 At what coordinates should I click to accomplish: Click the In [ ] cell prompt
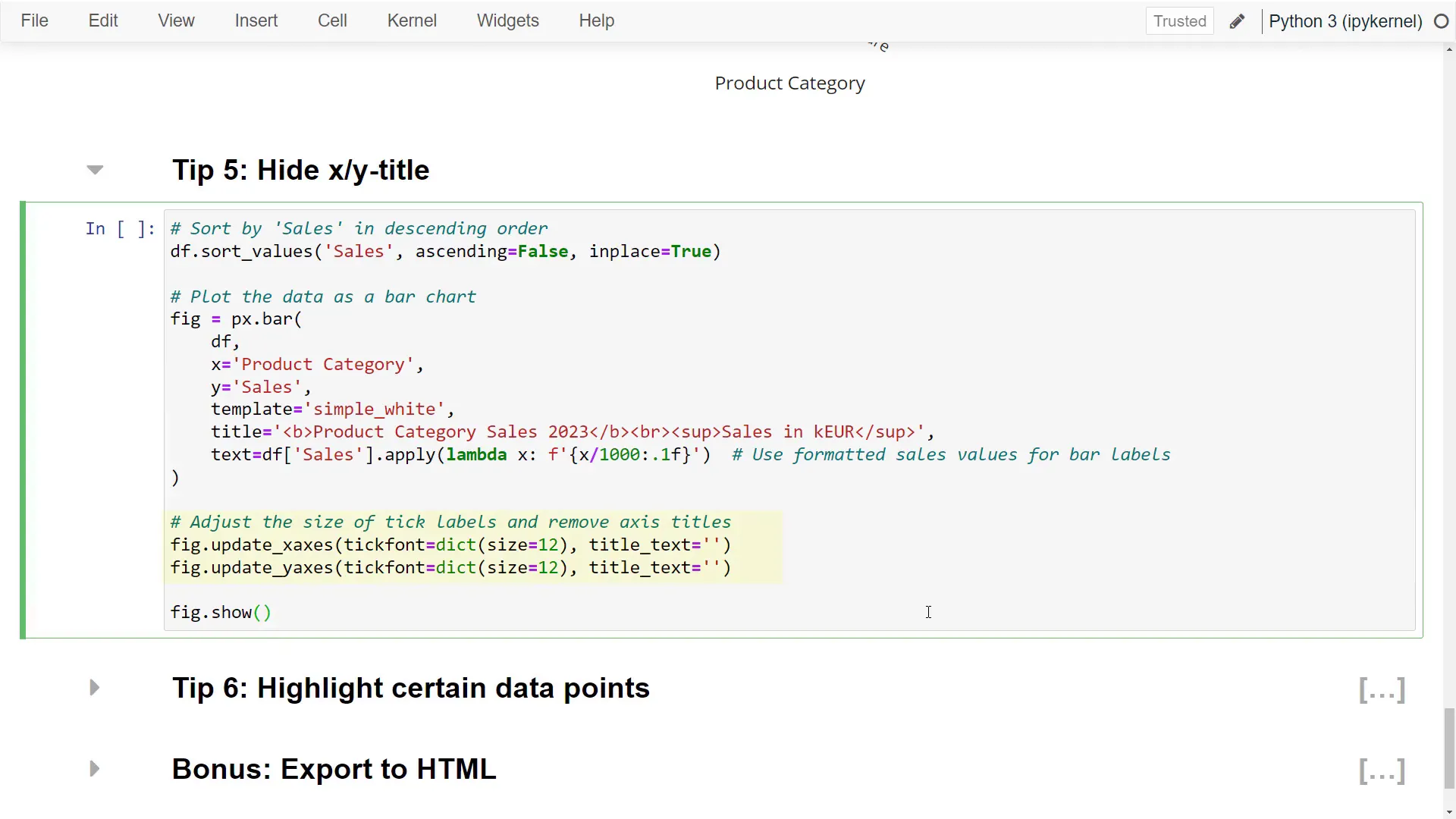(x=120, y=229)
